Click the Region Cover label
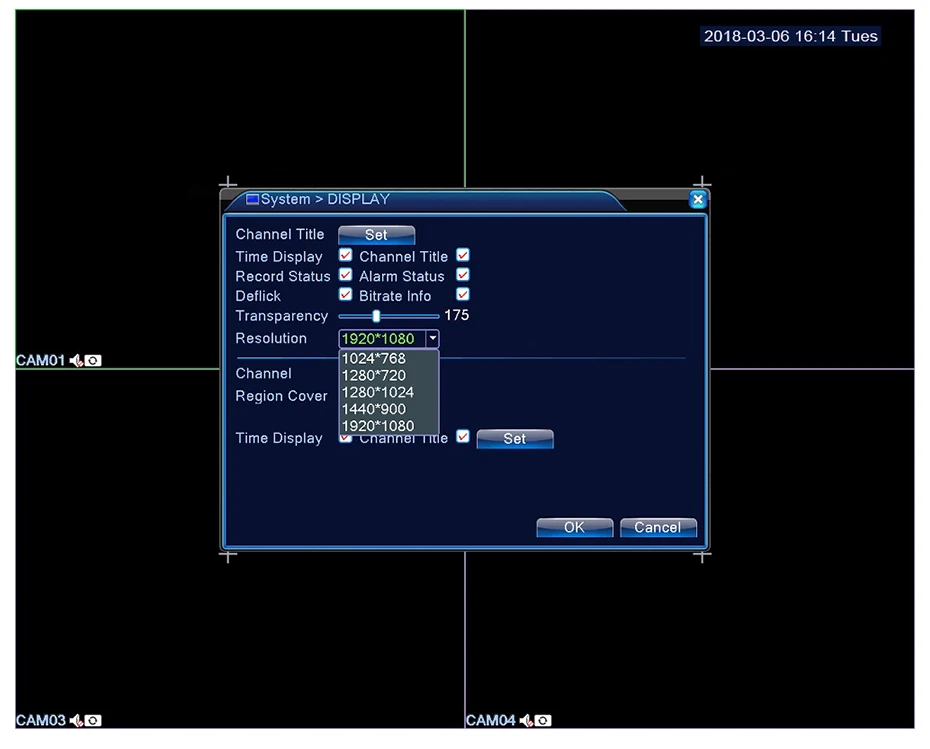Image resolution: width=930 pixels, height=749 pixels. (281, 396)
